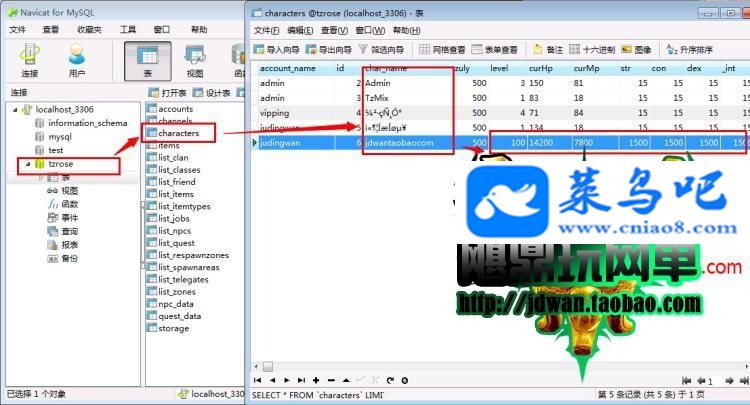This screenshot has height=405, width=750.
Task: Click 设计表 design table button
Action: point(212,93)
